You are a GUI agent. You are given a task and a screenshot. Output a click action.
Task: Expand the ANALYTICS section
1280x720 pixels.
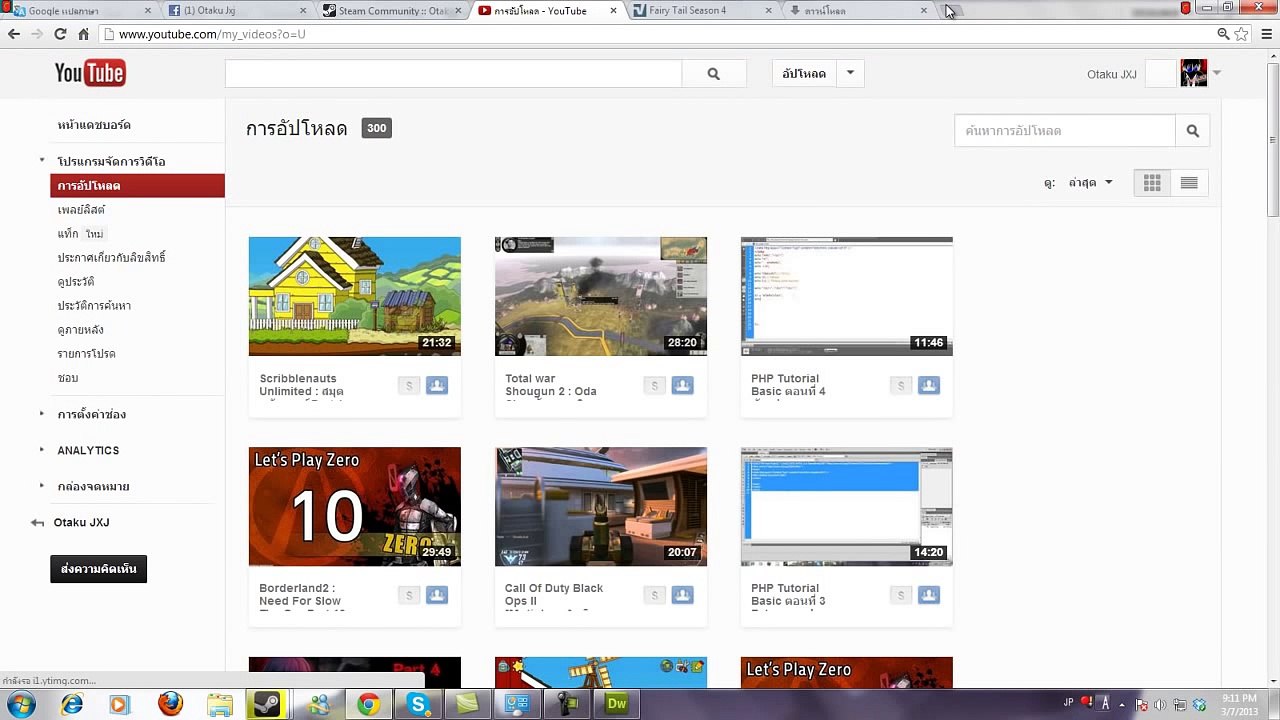click(42, 450)
